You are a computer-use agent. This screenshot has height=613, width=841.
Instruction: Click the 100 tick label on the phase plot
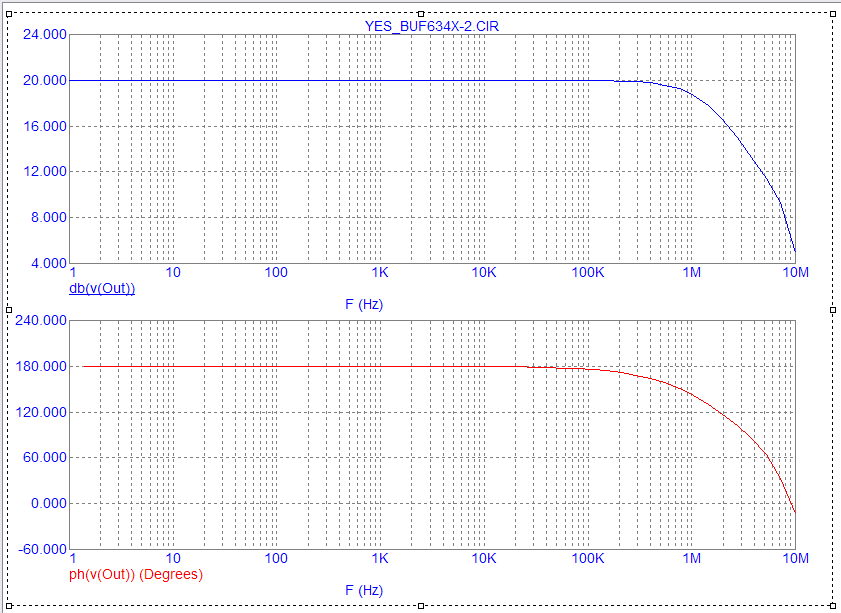[x=276, y=558]
